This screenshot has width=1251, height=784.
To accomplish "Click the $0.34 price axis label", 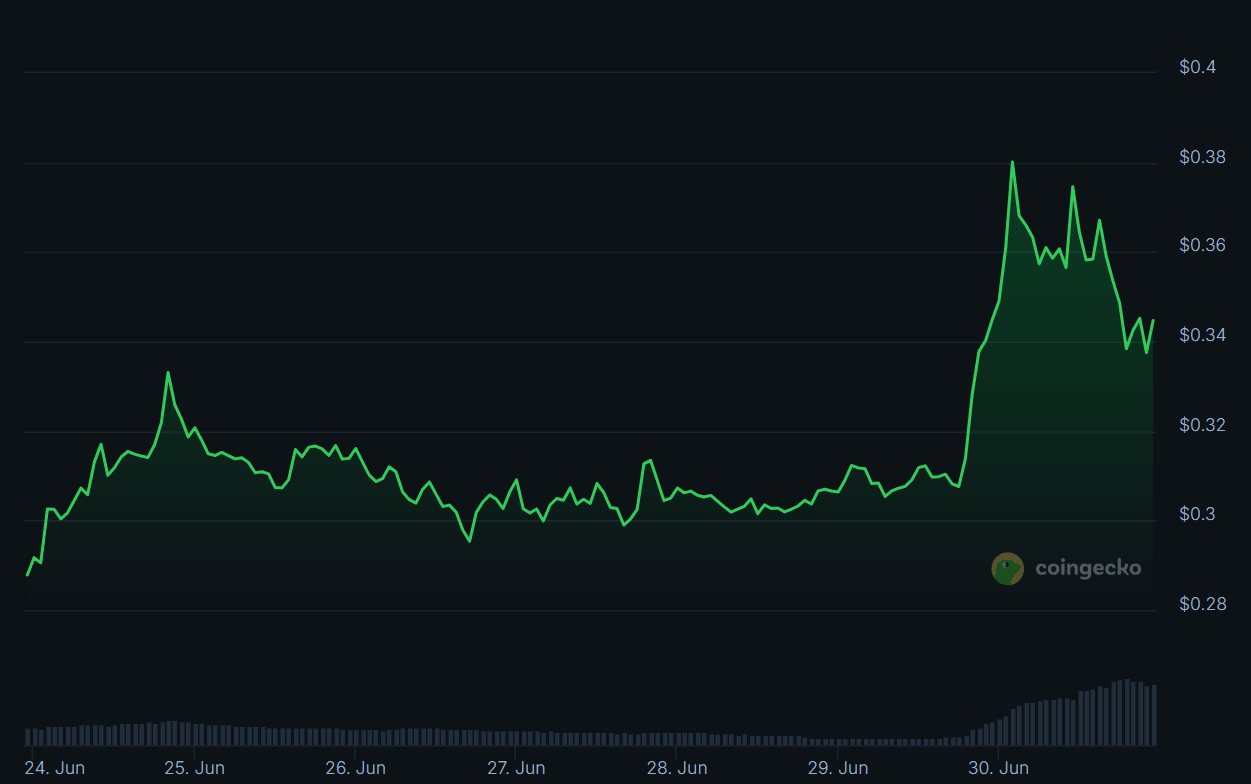I will pyautogui.click(x=1203, y=335).
